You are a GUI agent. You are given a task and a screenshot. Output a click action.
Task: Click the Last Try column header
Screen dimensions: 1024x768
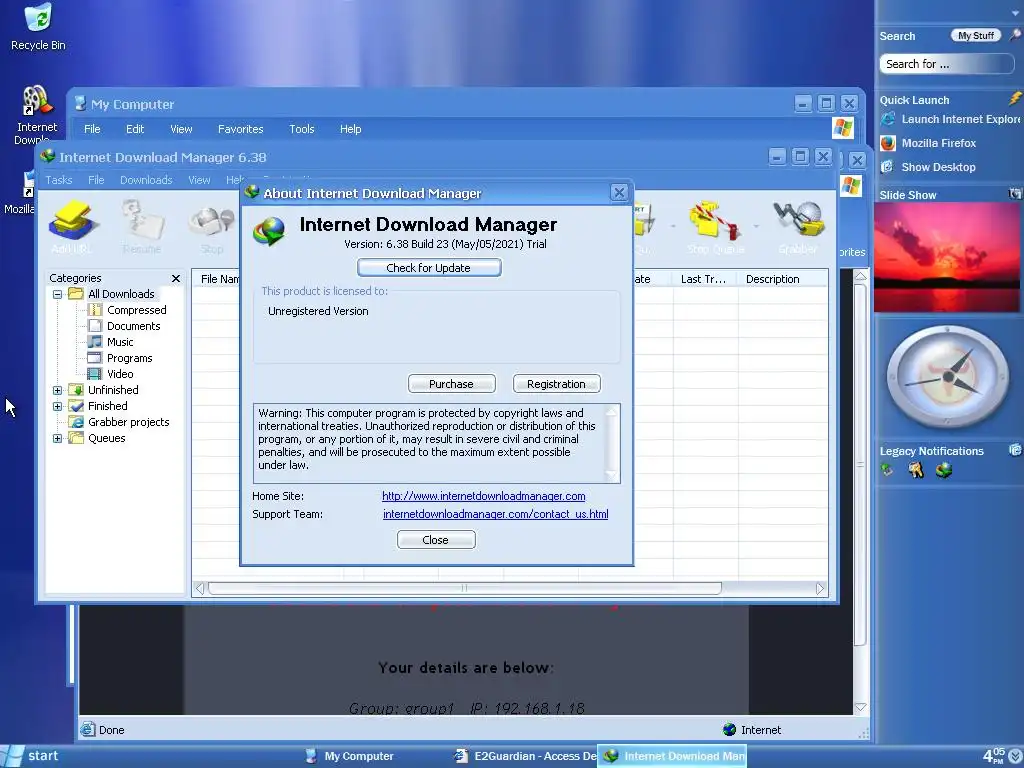[x=705, y=279]
